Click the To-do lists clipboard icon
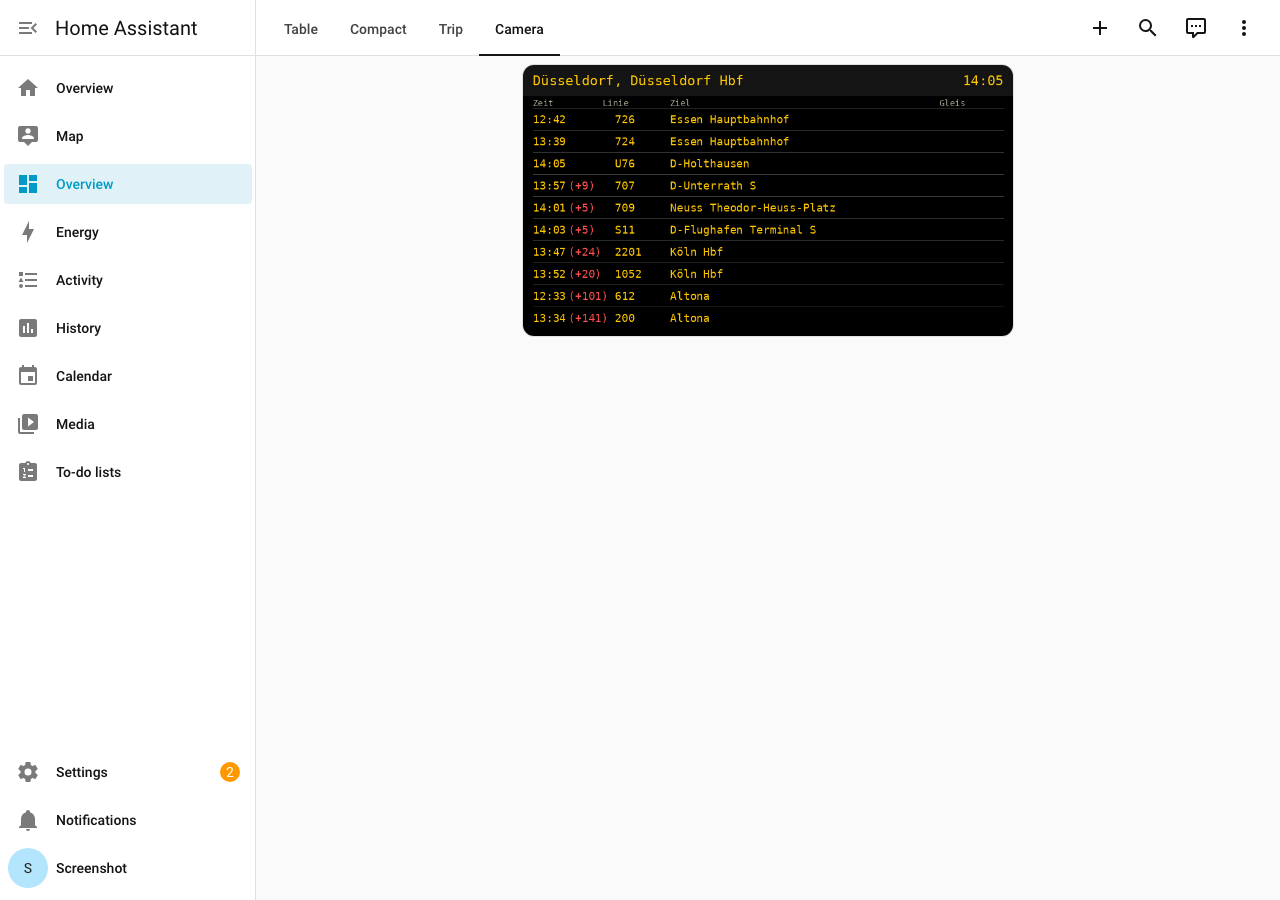 (28, 472)
